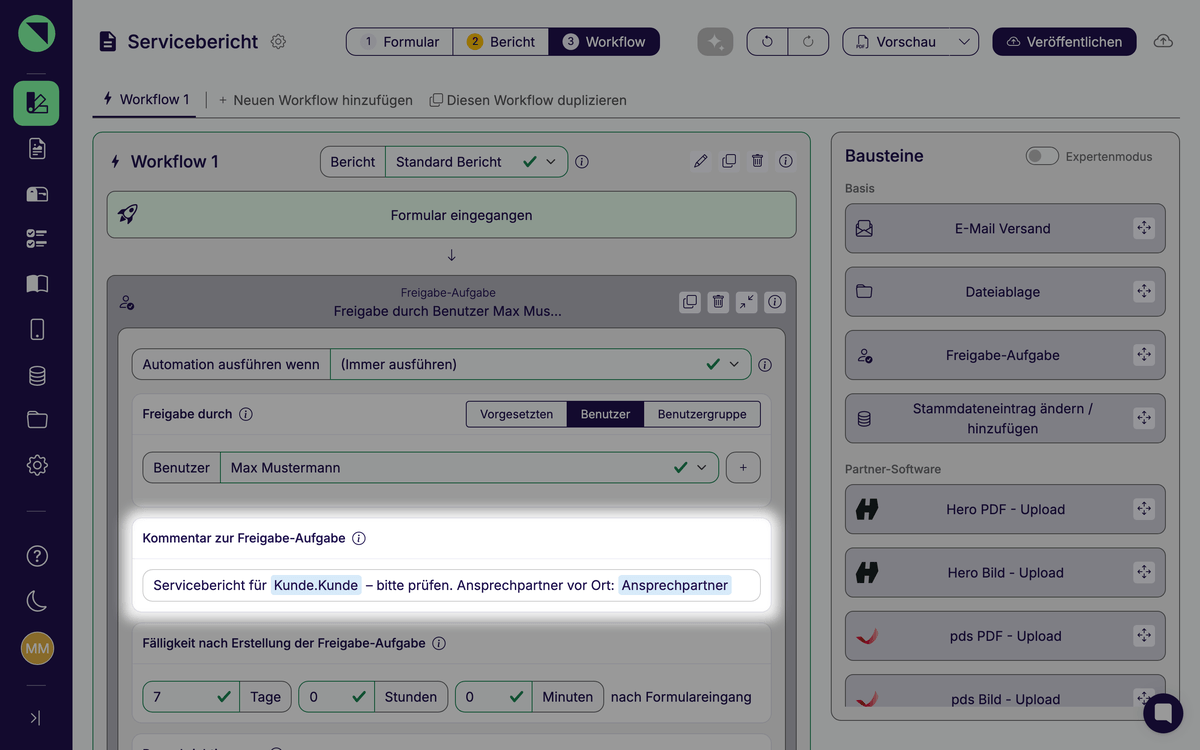Click the AI sparkle button

(715, 42)
